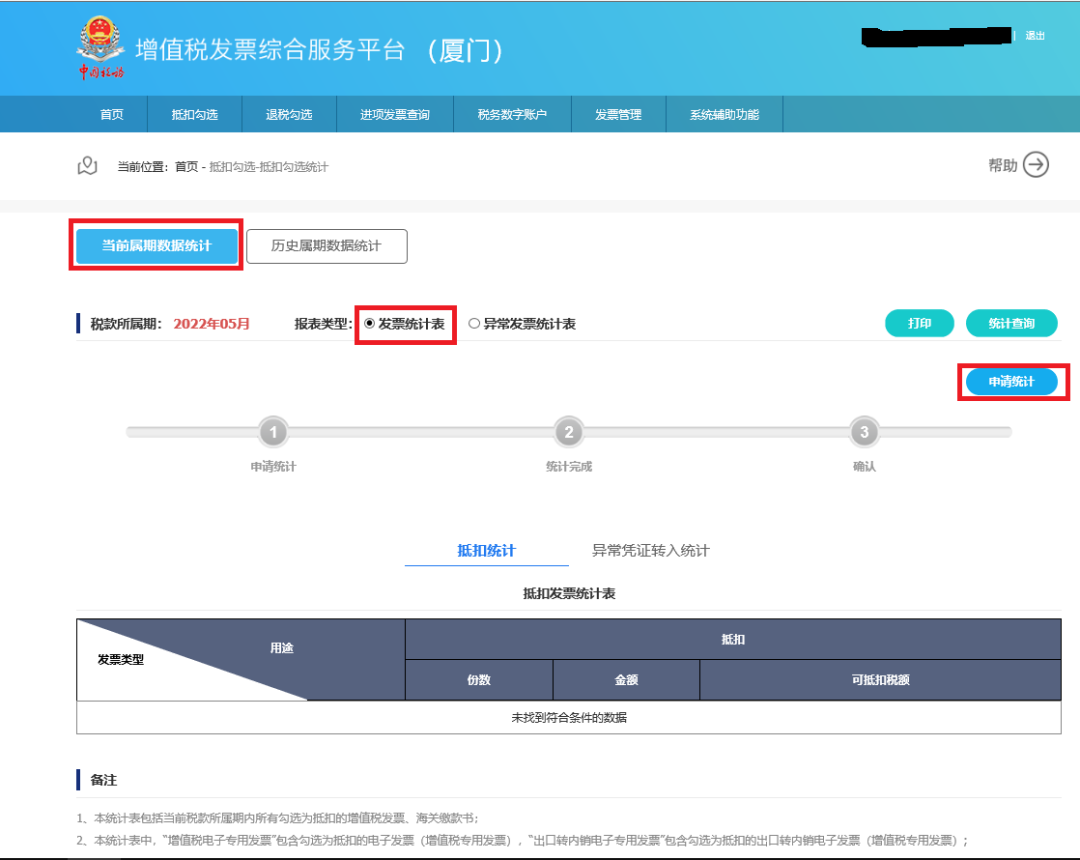
Task: Open the 进项发票查询 menu
Action: pos(395,115)
